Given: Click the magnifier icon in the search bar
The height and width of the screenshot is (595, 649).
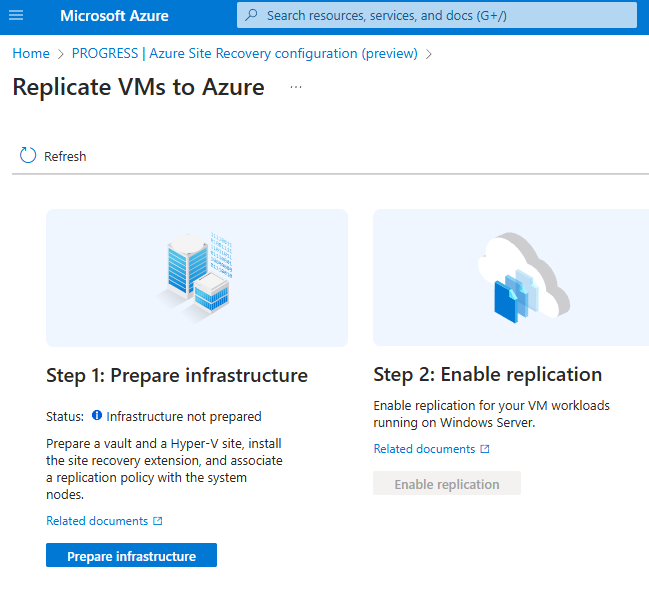Looking at the screenshot, I should point(251,16).
